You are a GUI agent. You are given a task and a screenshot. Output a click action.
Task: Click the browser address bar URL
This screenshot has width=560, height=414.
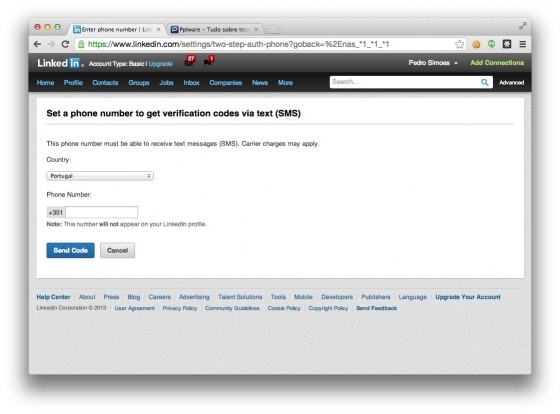tap(238, 44)
